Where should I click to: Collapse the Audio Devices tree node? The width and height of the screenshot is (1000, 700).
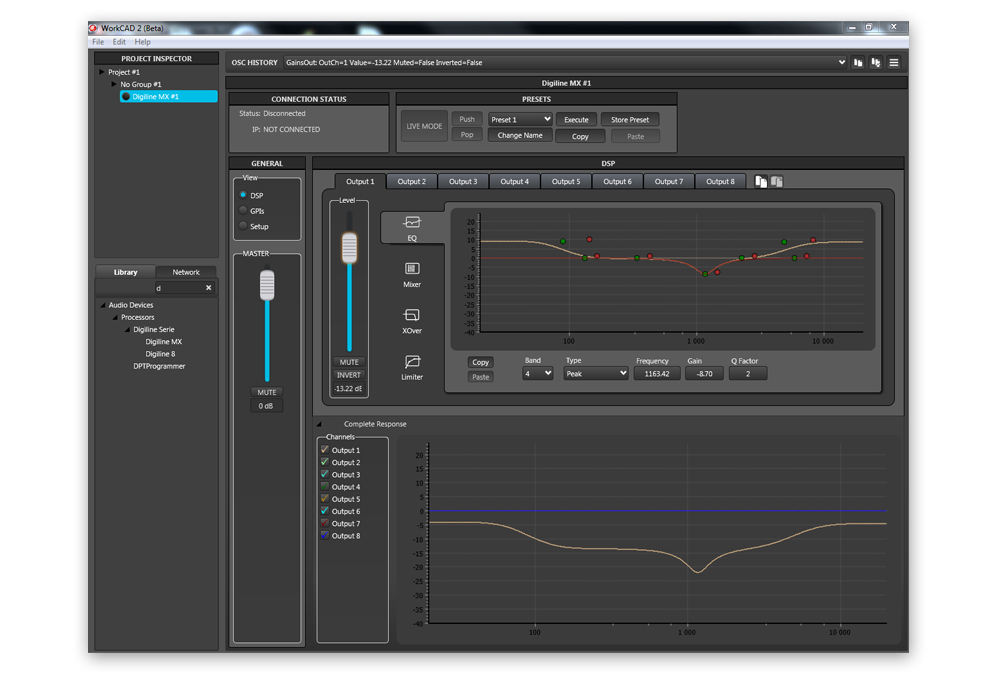point(103,305)
